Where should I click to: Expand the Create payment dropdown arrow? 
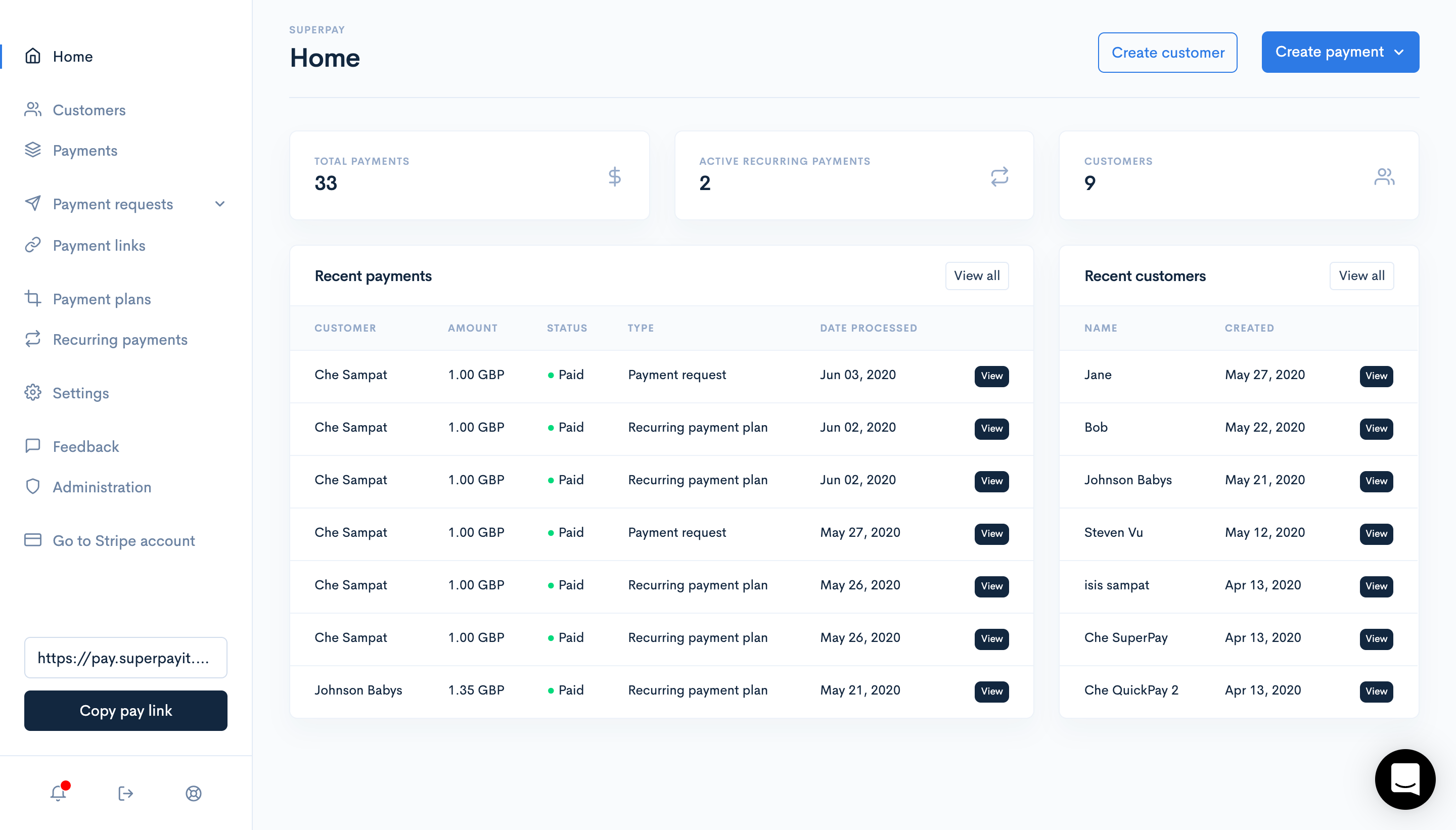pyautogui.click(x=1398, y=52)
